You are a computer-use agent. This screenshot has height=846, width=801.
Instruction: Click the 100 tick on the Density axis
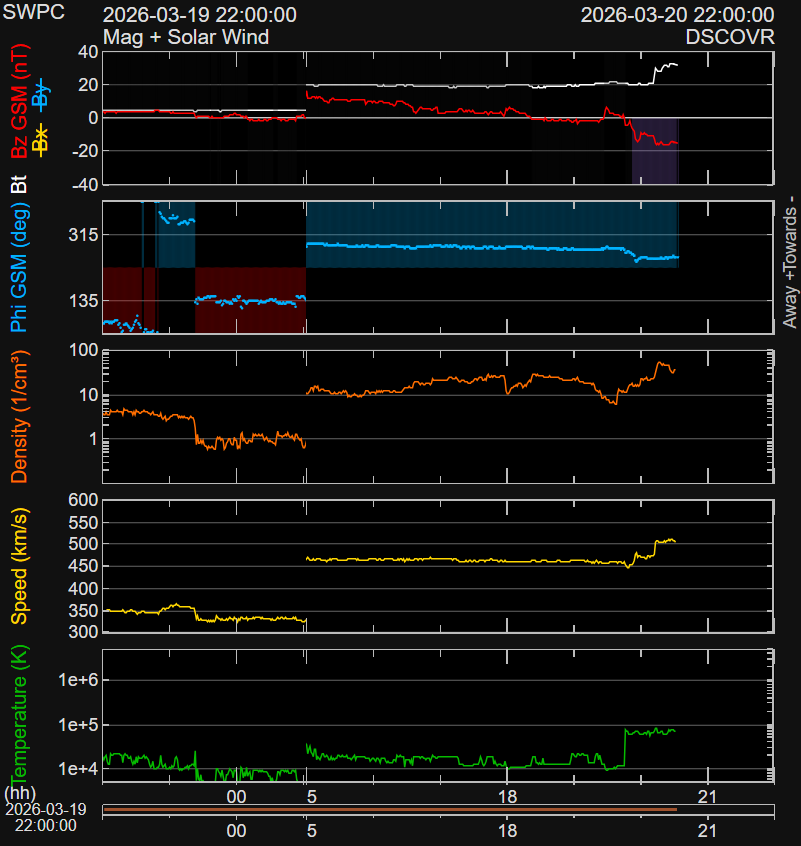coord(84,350)
